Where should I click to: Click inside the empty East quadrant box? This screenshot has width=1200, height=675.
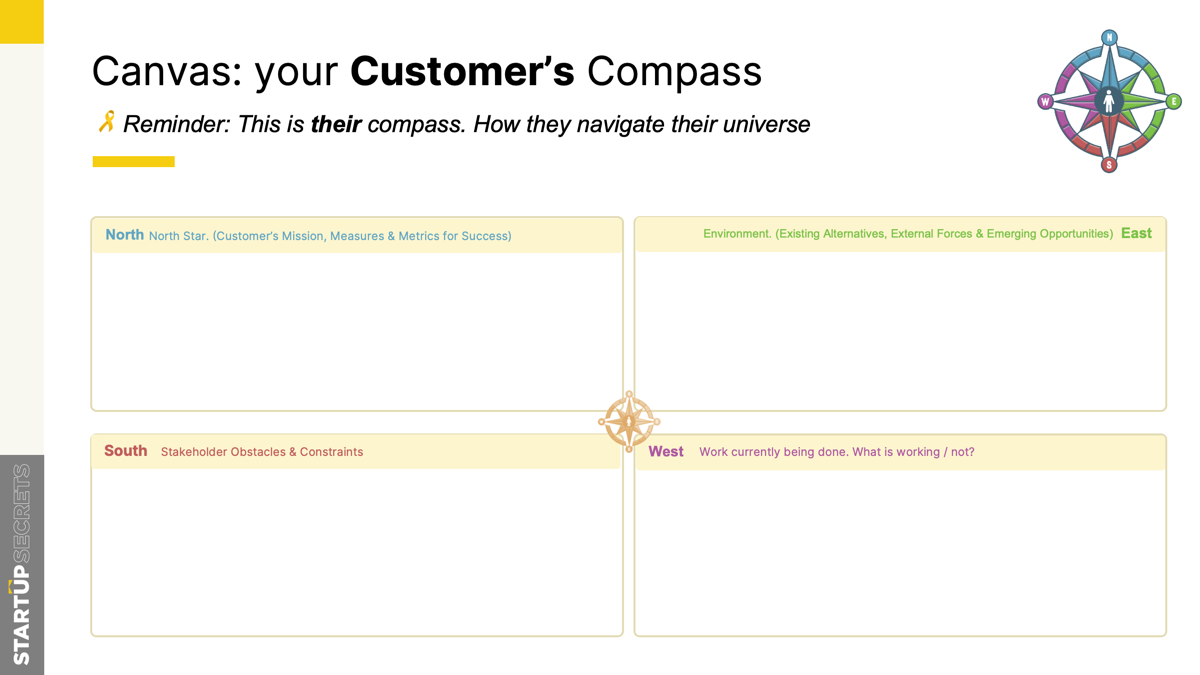click(900, 330)
